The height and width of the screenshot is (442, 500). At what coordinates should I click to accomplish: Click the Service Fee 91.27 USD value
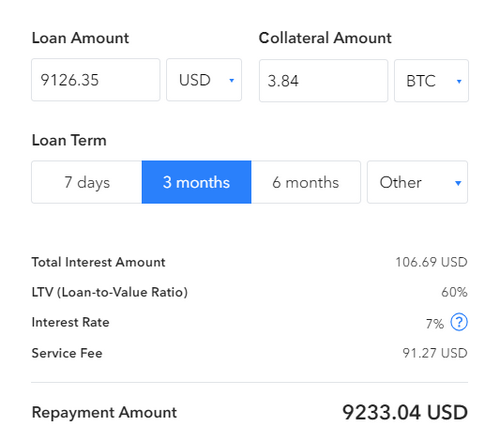pyautogui.click(x=435, y=353)
